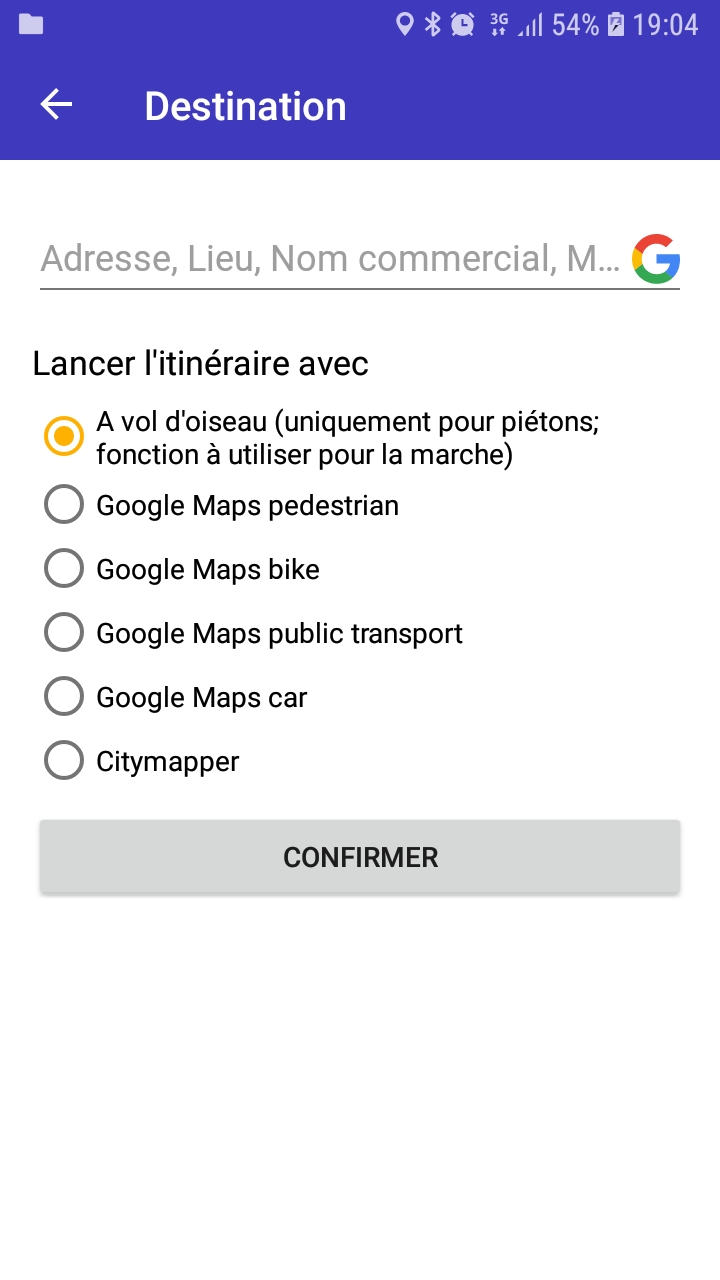The height and width of the screenshot is (1280, 720).
Task: Tap the Google logo icon
Action: point(656,259)
